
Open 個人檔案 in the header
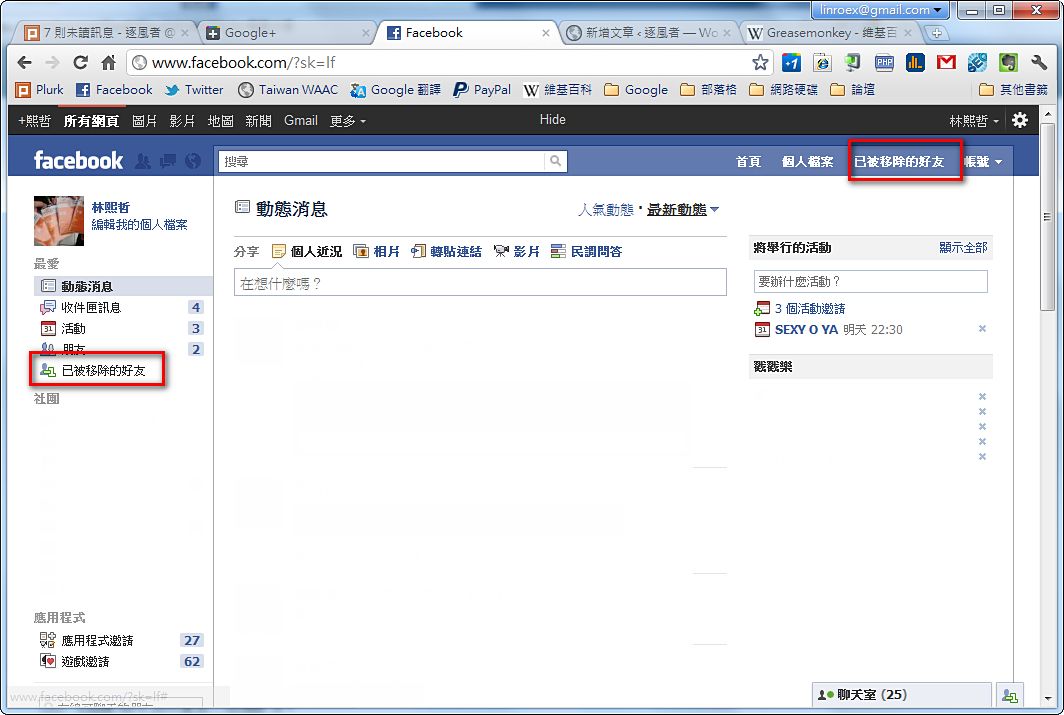[x=807, y=161]
